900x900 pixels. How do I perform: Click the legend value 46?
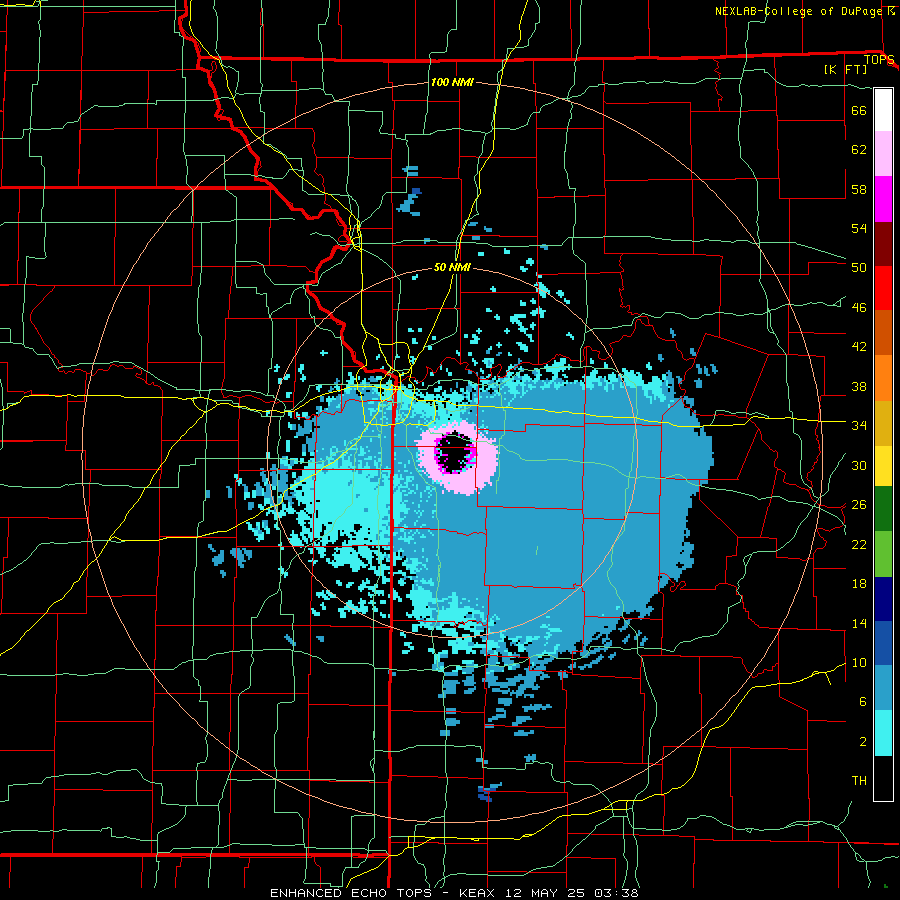859,307
